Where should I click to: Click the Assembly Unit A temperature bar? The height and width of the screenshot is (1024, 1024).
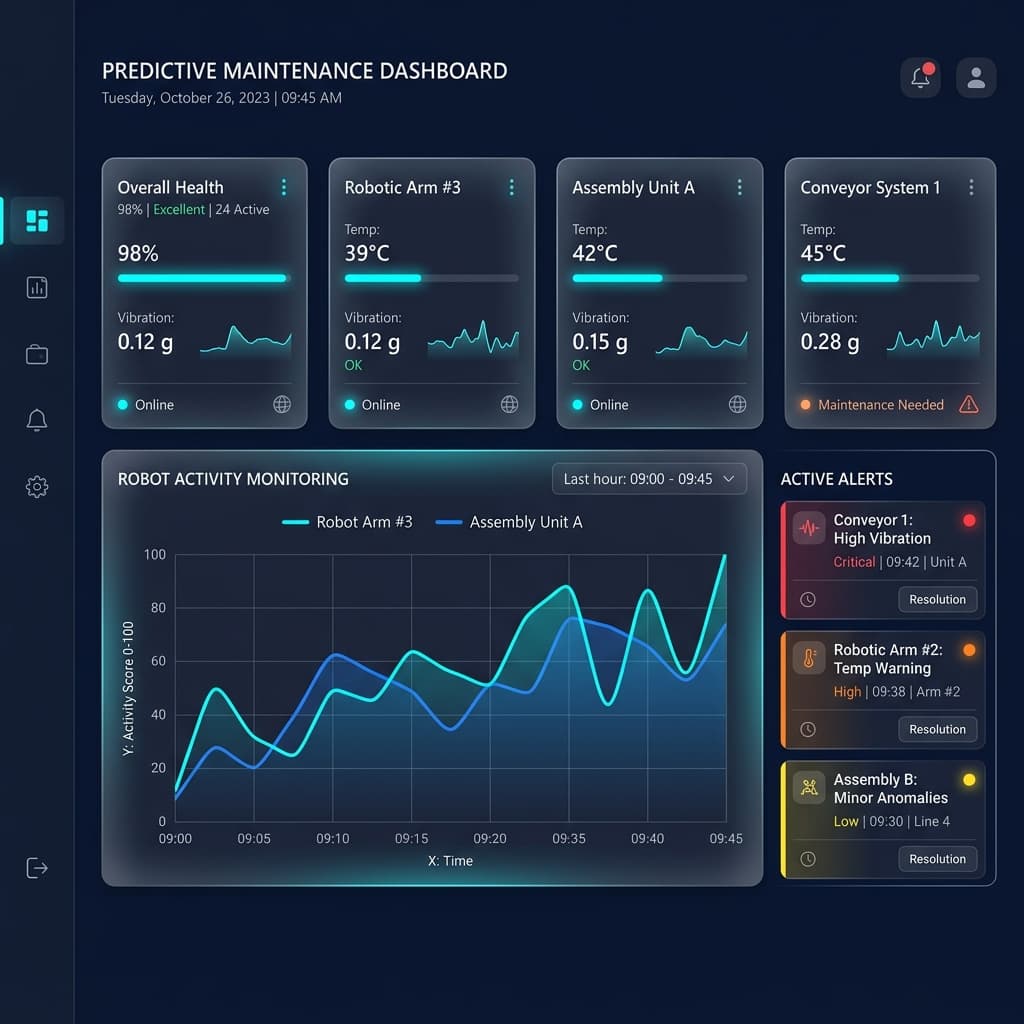click(x=660, y=278)
